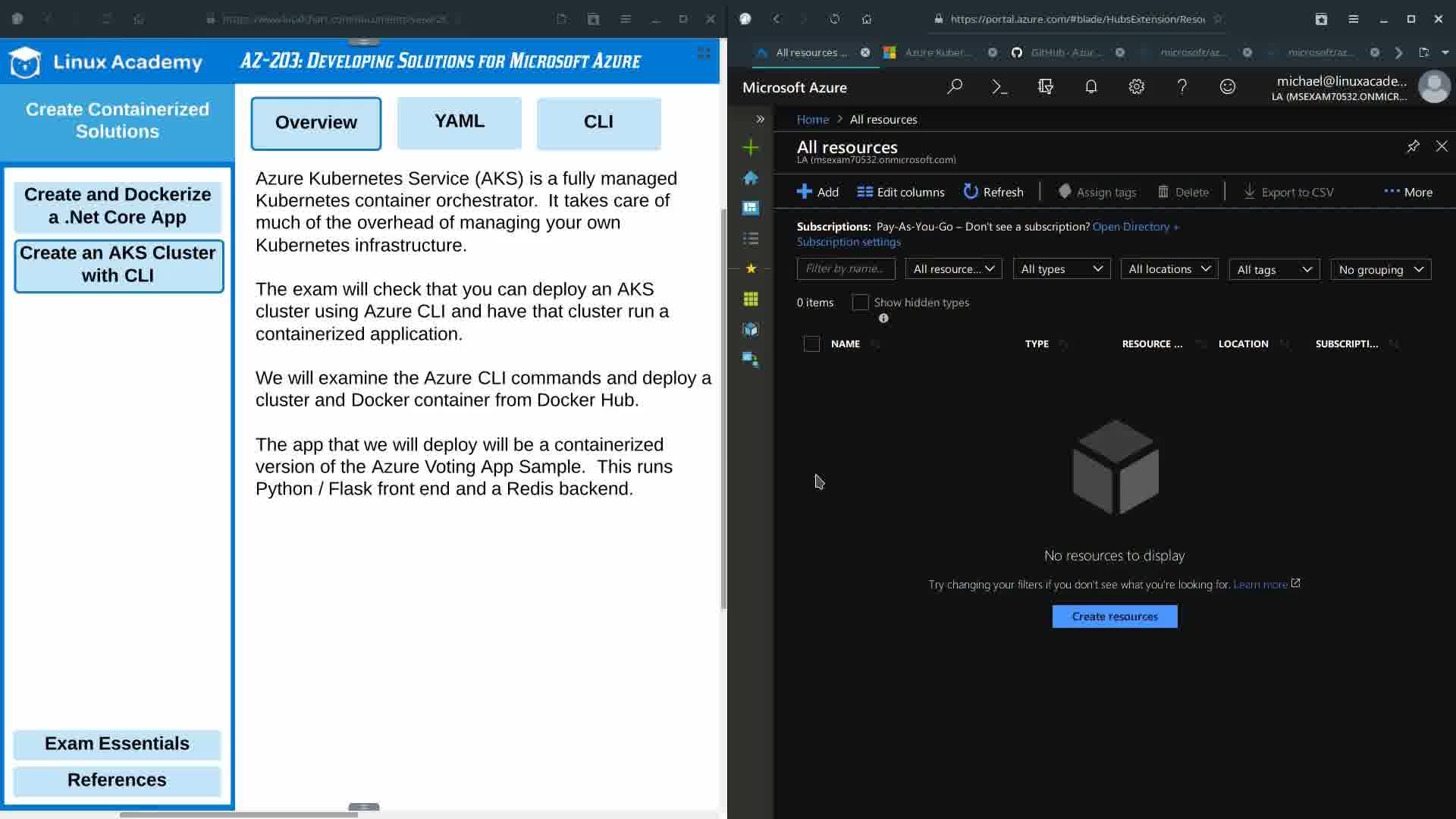Check the select-all box beside NAME
Image resolution: width=1456 pixels, height=819 pixels.
tap(811, 344)
